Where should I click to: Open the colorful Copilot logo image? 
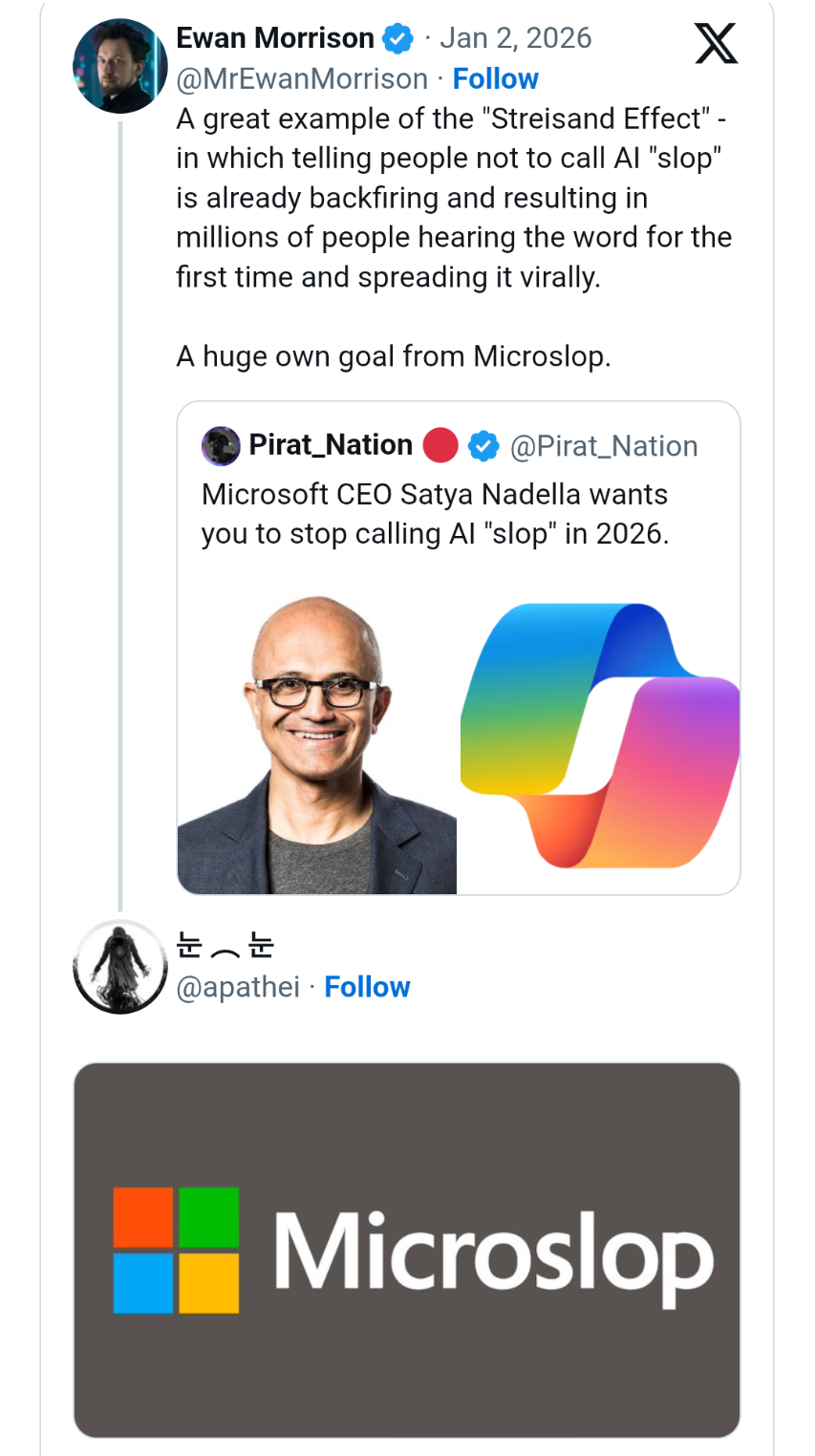click(x=599, y=736)
